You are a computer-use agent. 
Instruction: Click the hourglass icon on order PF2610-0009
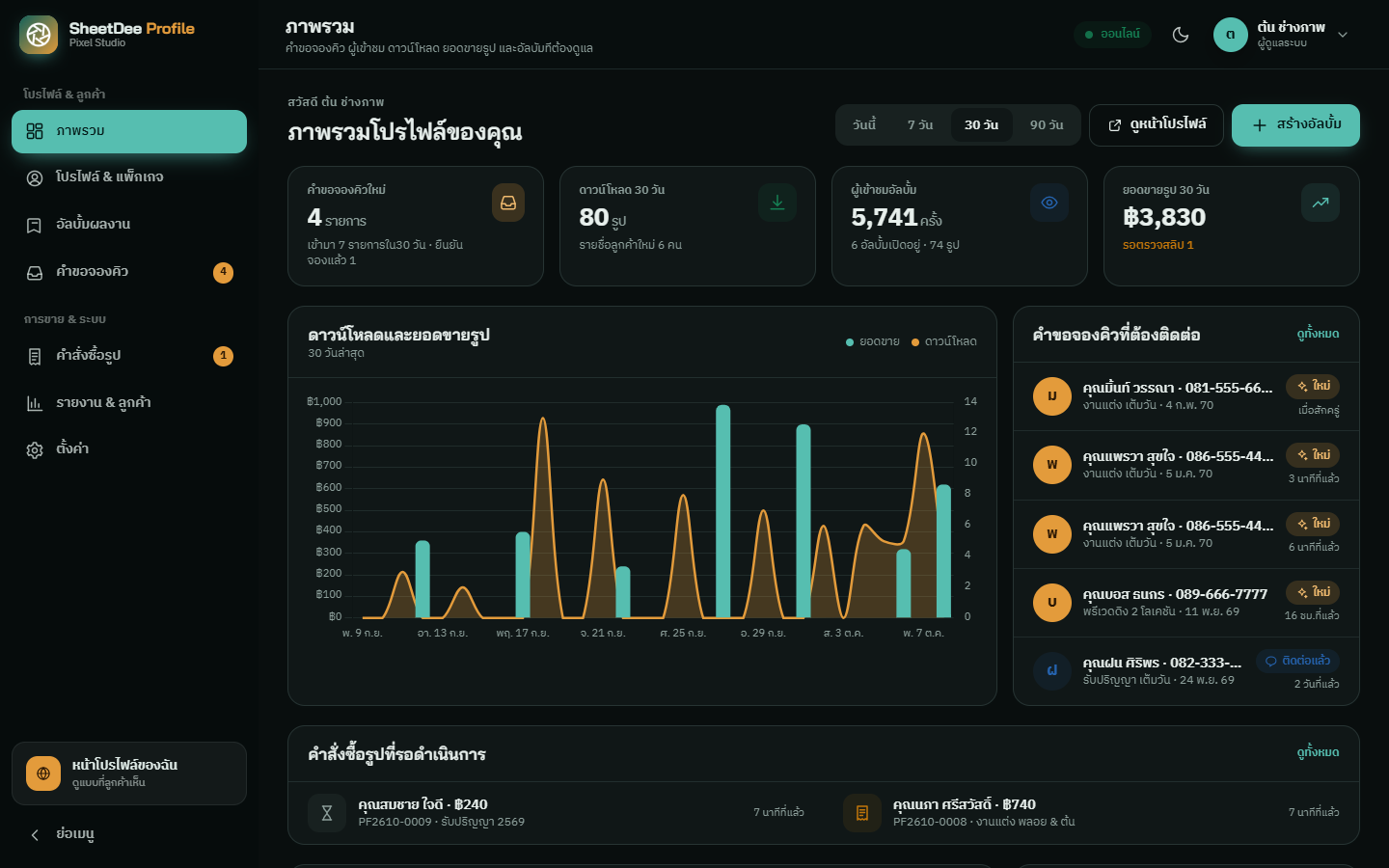(x=327, y=813)
